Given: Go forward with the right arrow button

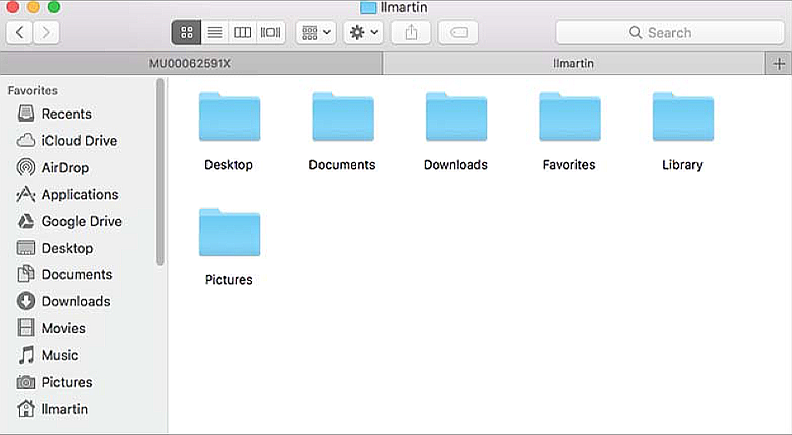Looking at the screenshot, I should [x=46, y=33].
